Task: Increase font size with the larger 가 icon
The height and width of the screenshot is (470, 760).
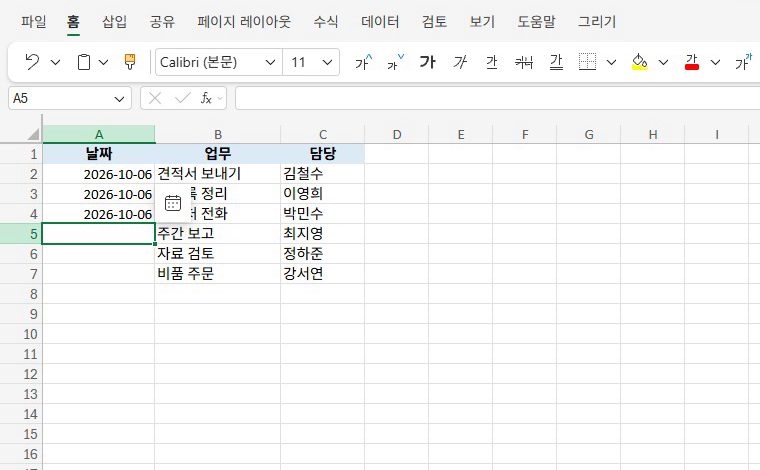Action: (x=364, y=62)
